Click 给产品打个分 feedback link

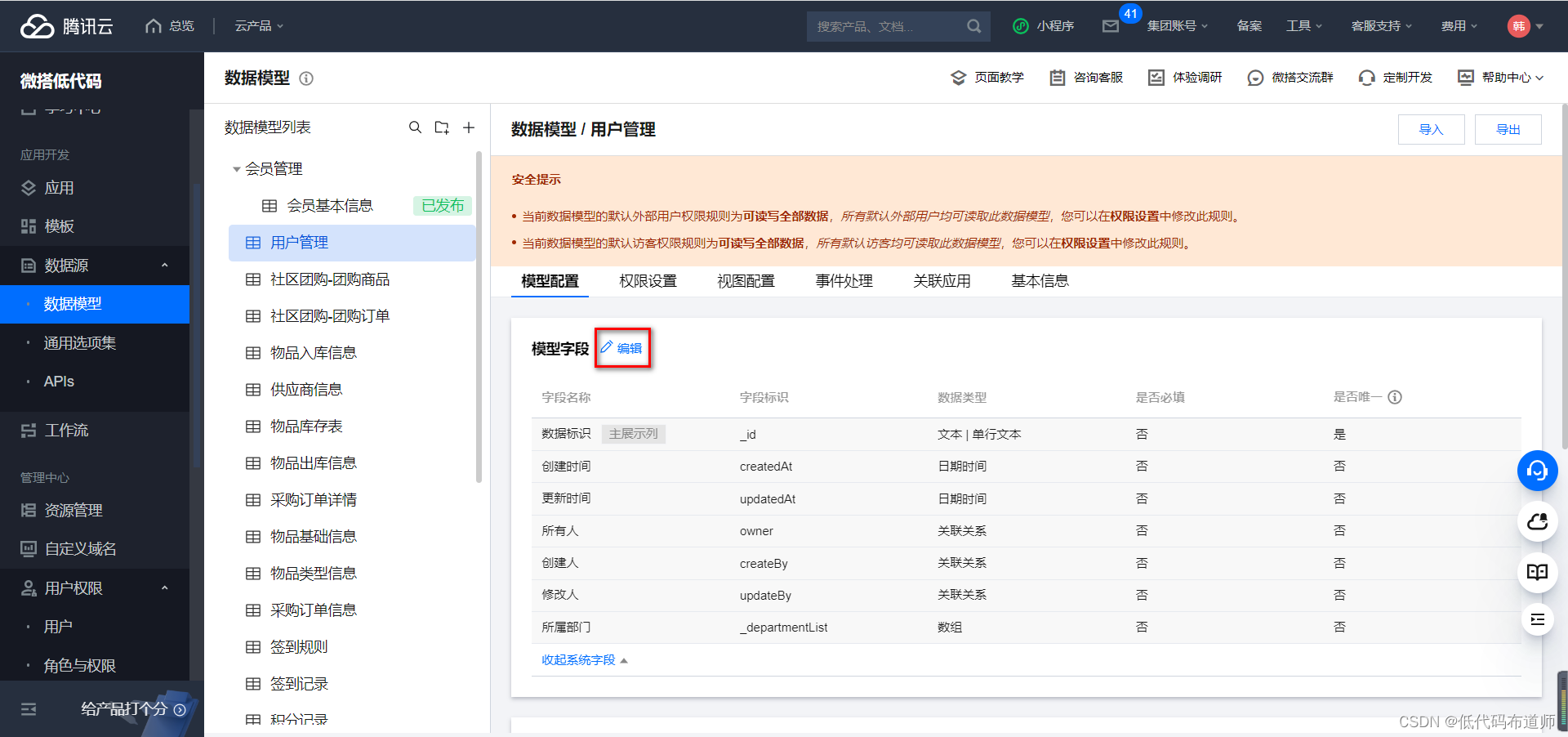pyautogui.click(x=133, y=709)
